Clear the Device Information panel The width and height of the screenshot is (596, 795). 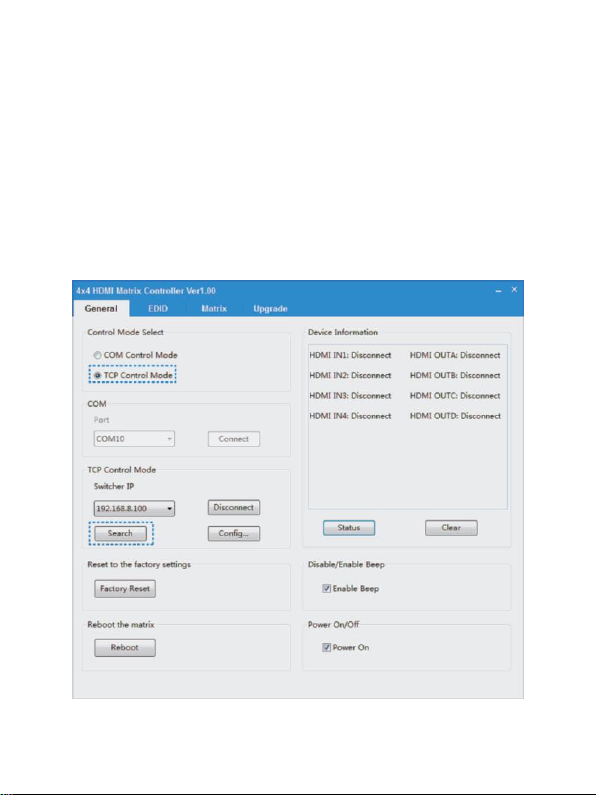tap(451, 528)
